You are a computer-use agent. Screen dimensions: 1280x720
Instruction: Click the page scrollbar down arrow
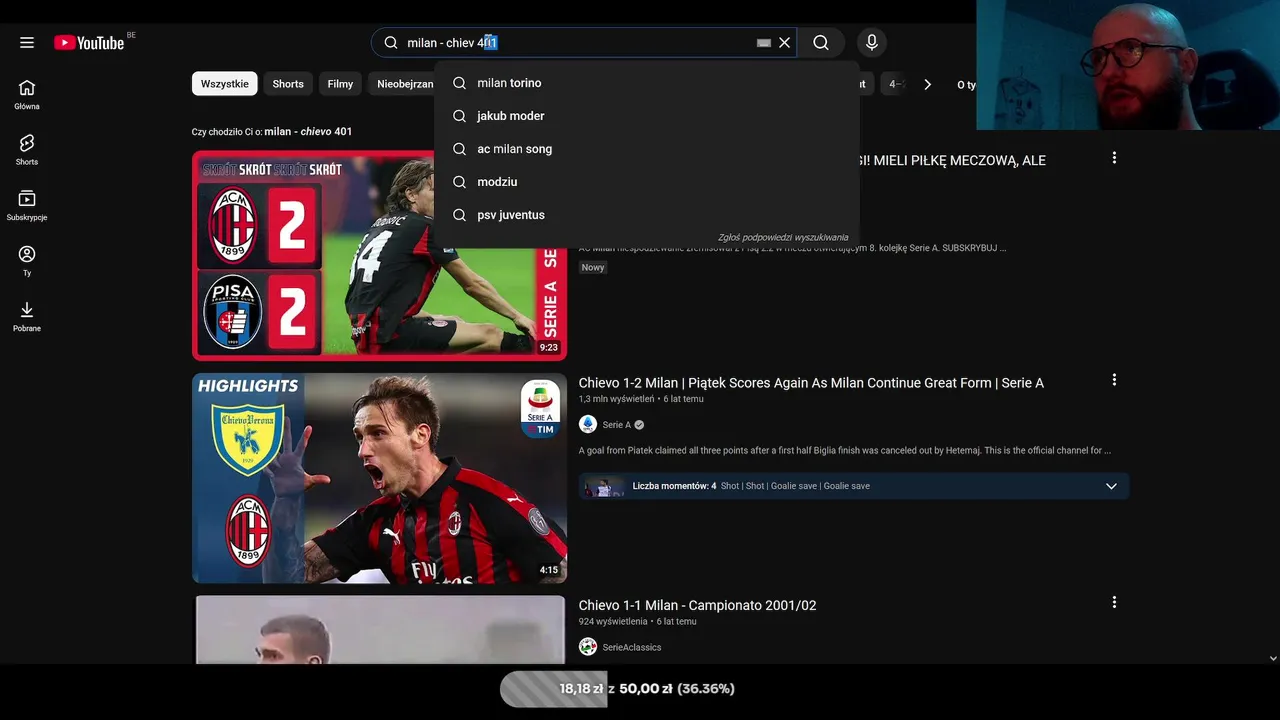click(x=1273, y=659)
